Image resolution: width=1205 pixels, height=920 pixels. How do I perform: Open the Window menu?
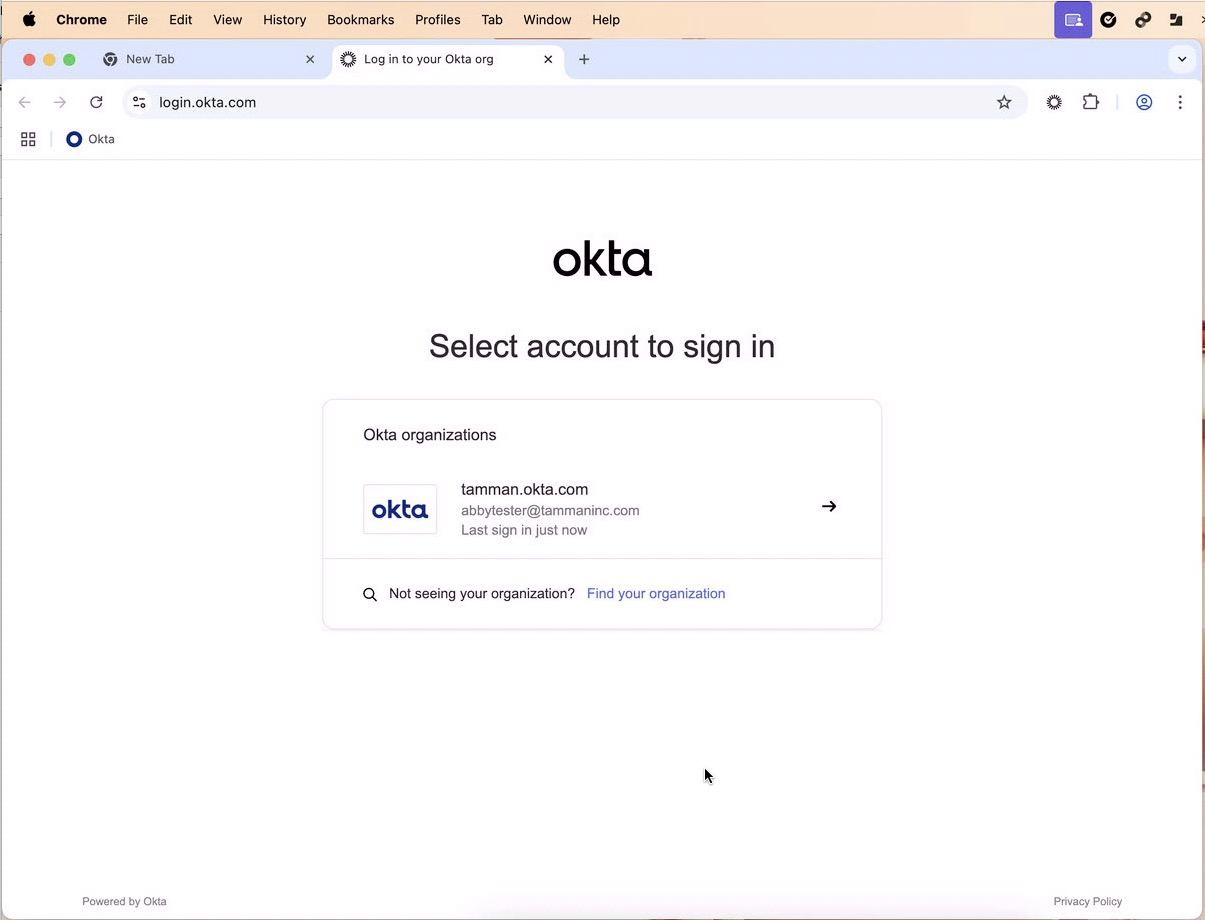[x=547, y=19]
